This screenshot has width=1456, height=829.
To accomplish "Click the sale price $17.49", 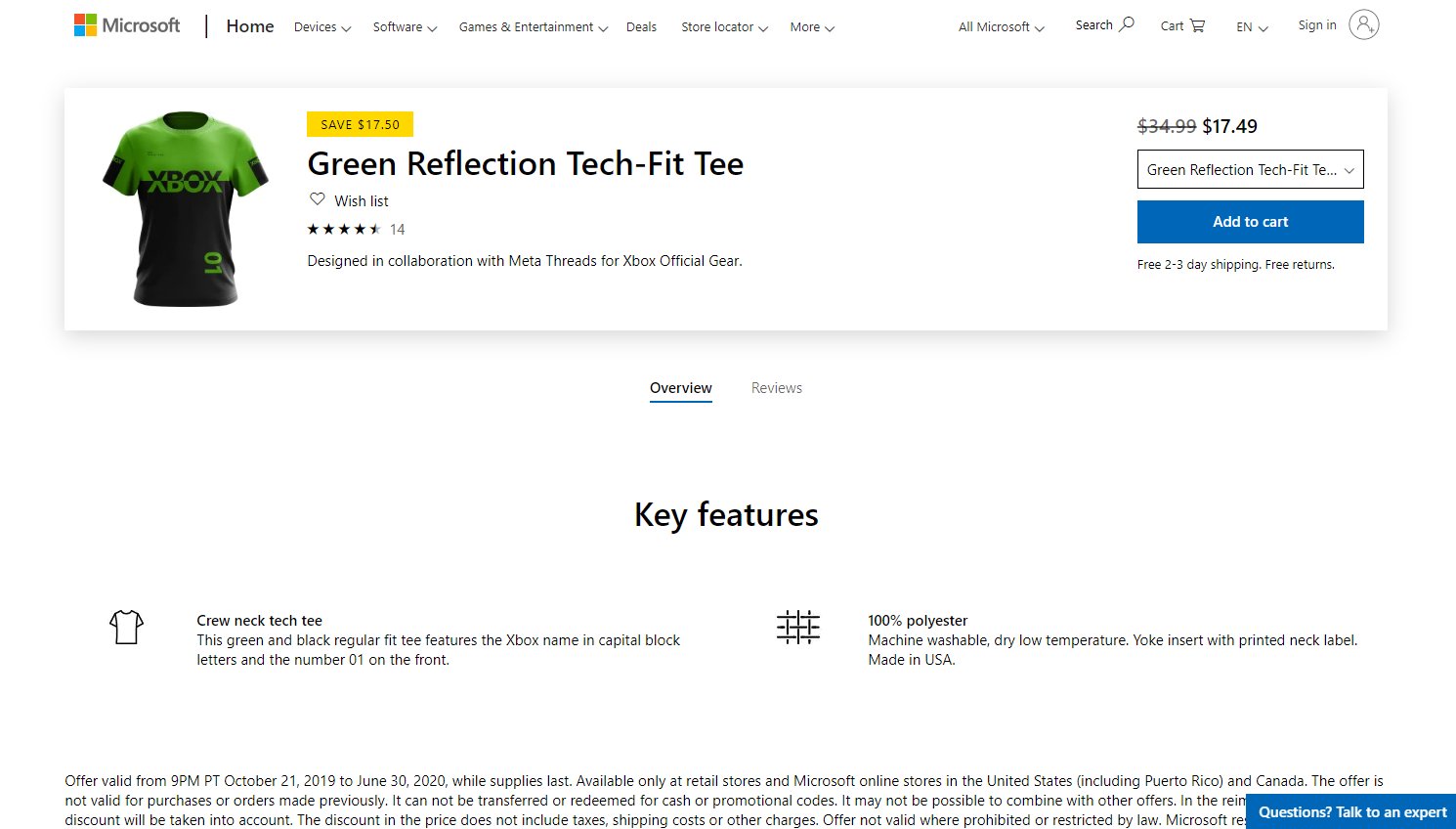I will point(1229,126).
